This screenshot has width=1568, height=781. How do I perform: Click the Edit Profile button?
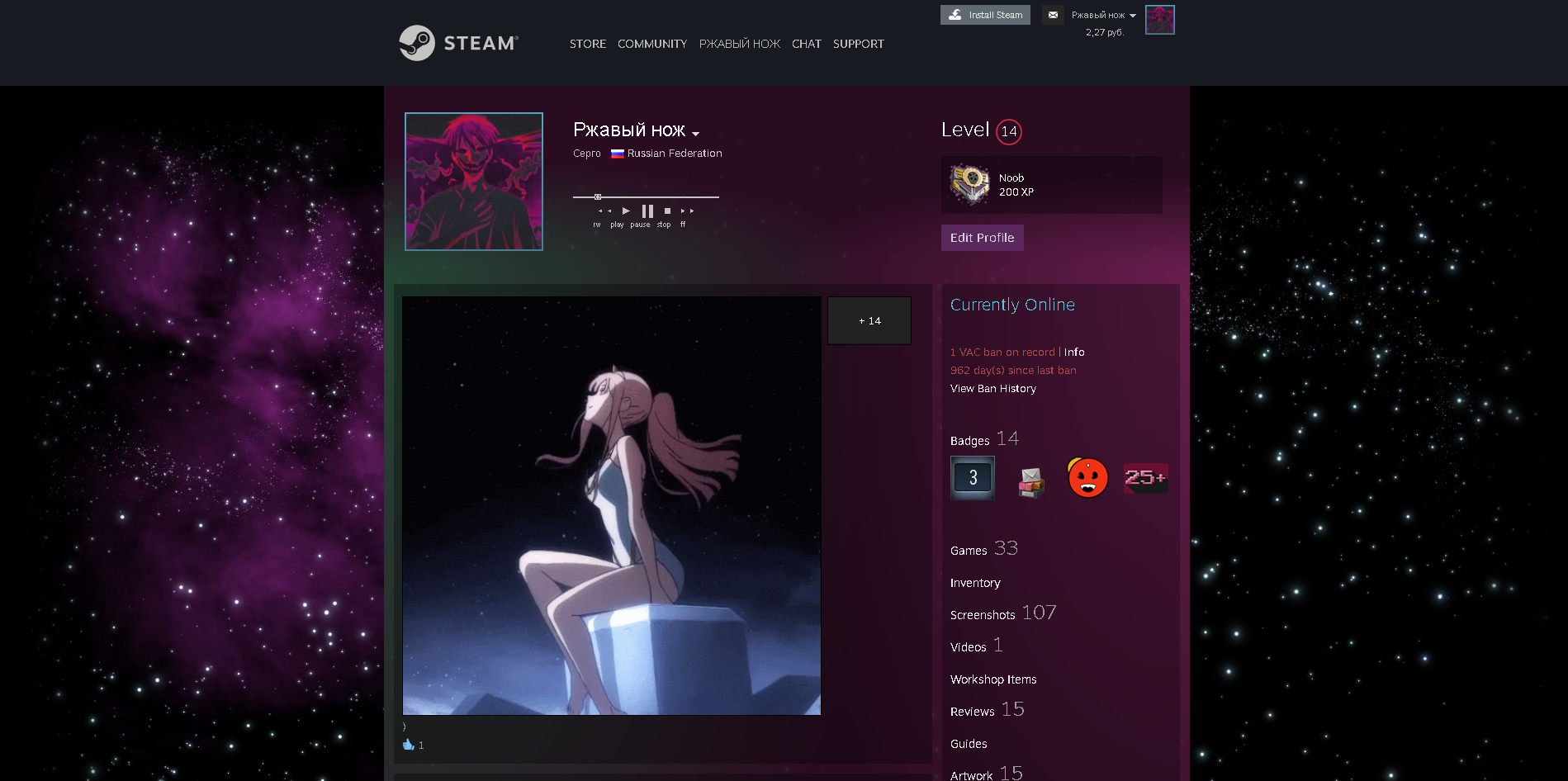[x=983, y=238]
